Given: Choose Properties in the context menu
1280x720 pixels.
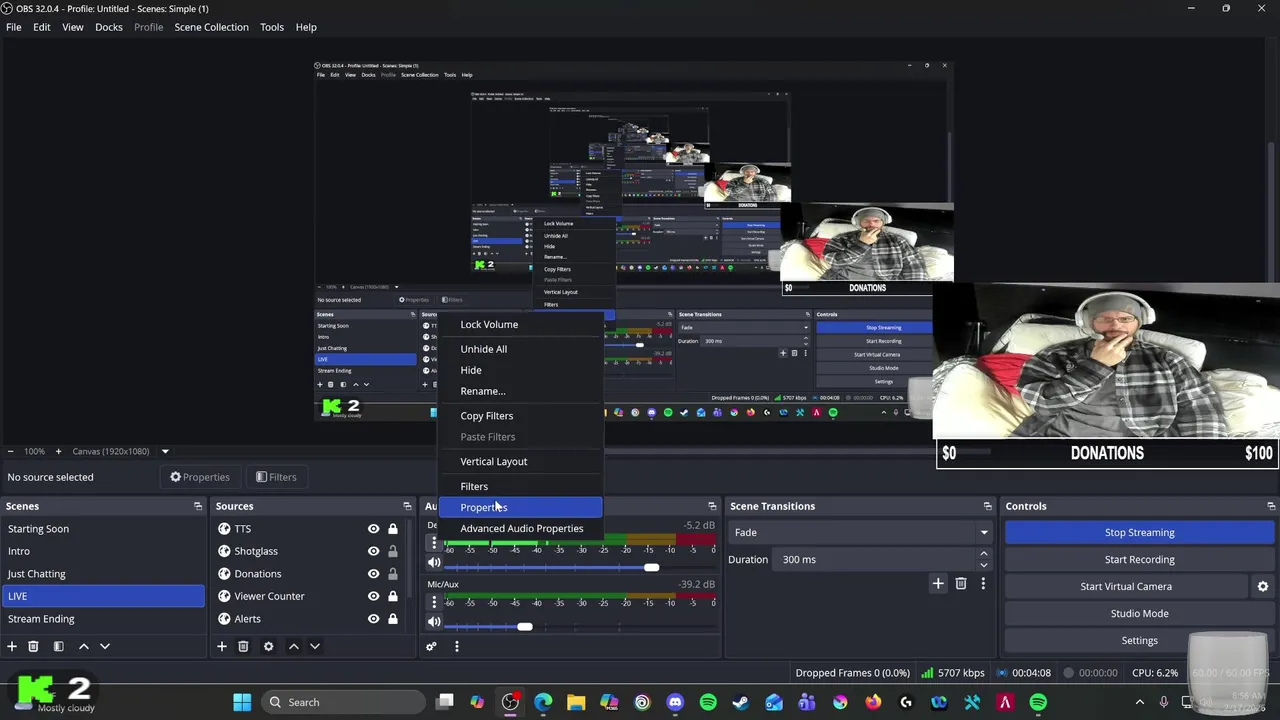Looking at the screenshot, I should click(520, 507).
